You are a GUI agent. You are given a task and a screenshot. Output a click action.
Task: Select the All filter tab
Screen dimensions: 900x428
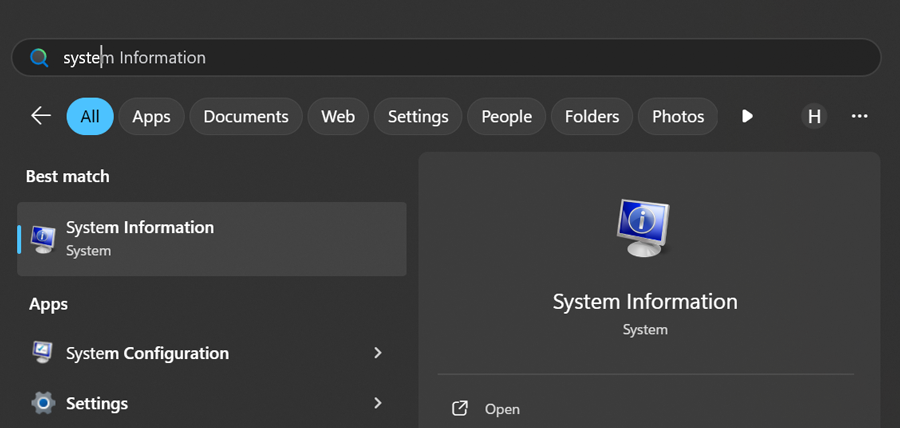point(90,117)
